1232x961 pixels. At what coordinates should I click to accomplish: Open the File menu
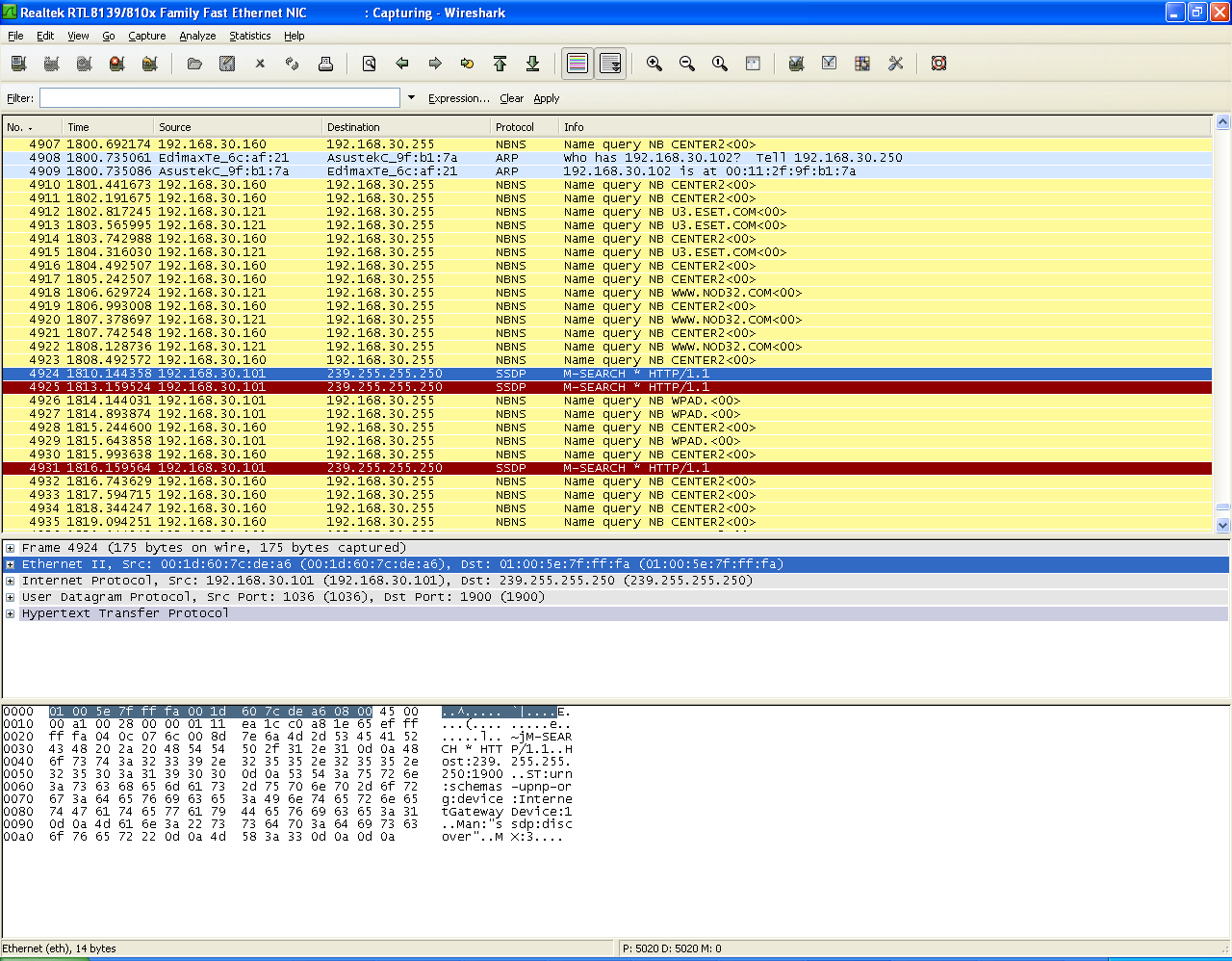point(15,36)
